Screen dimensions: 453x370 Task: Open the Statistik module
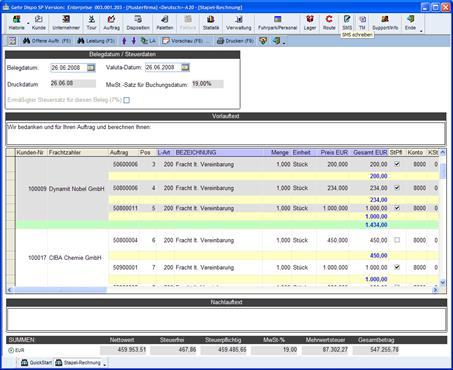211,23
